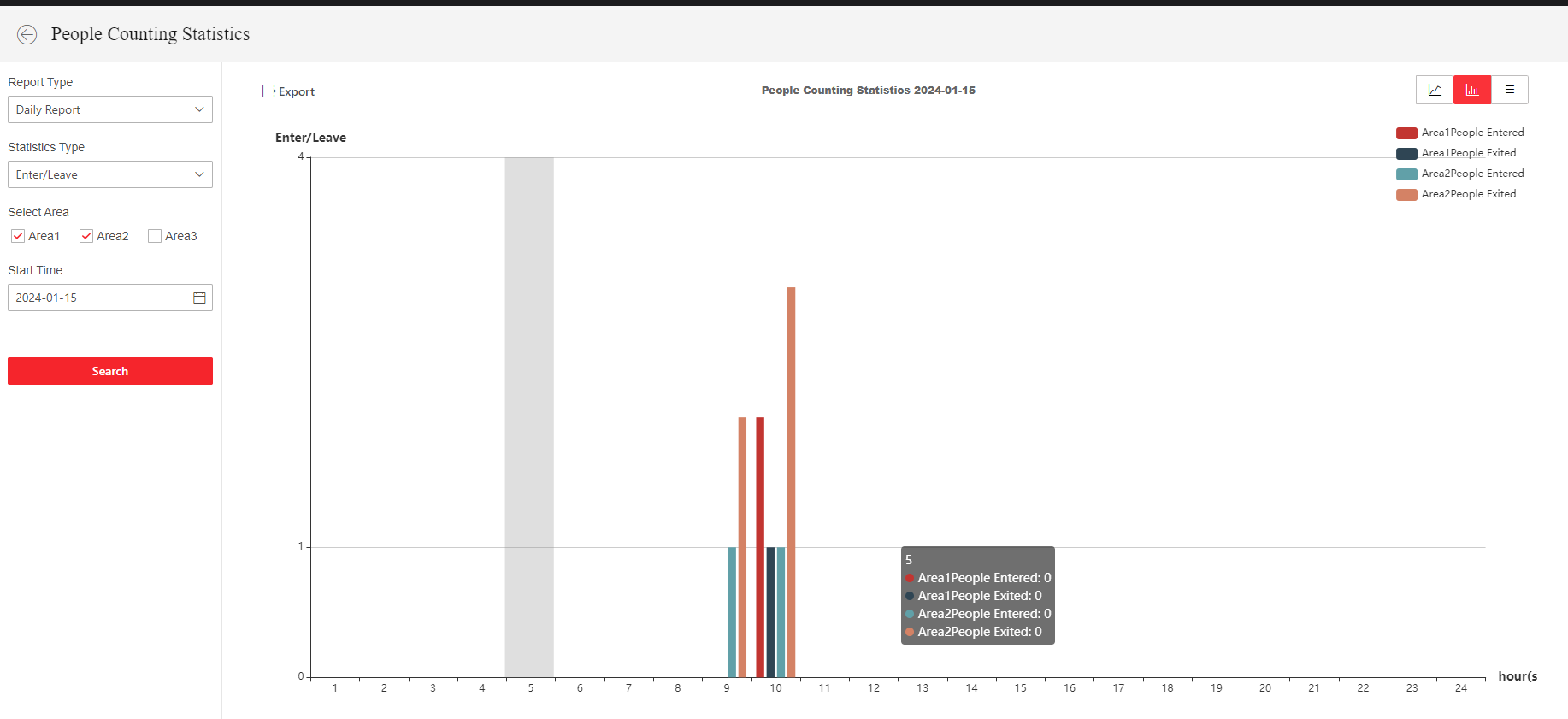
Task: Click the Export text link
Action: 297,91
